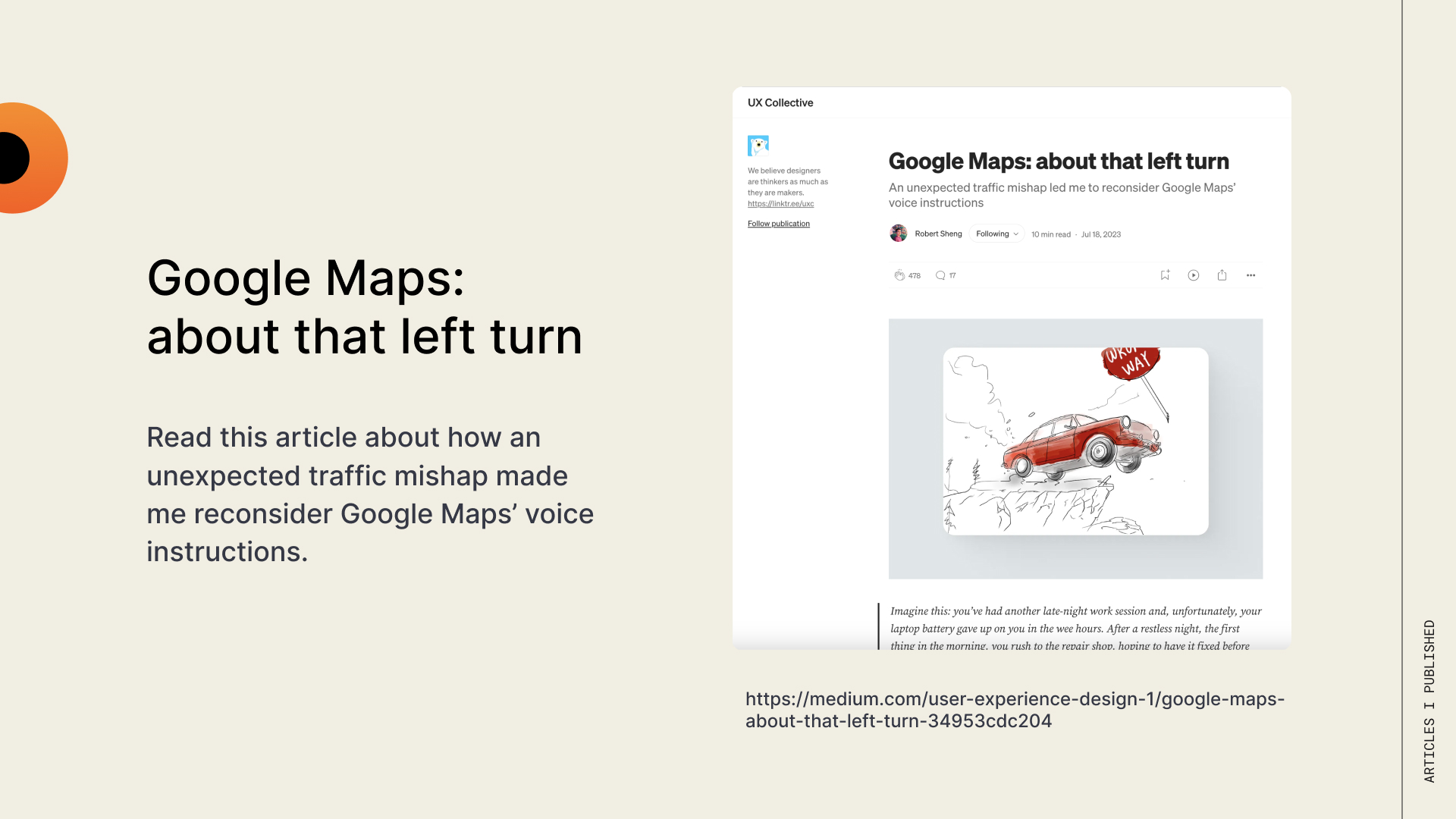Open the three-dot more options menu

click(1250, 275)
